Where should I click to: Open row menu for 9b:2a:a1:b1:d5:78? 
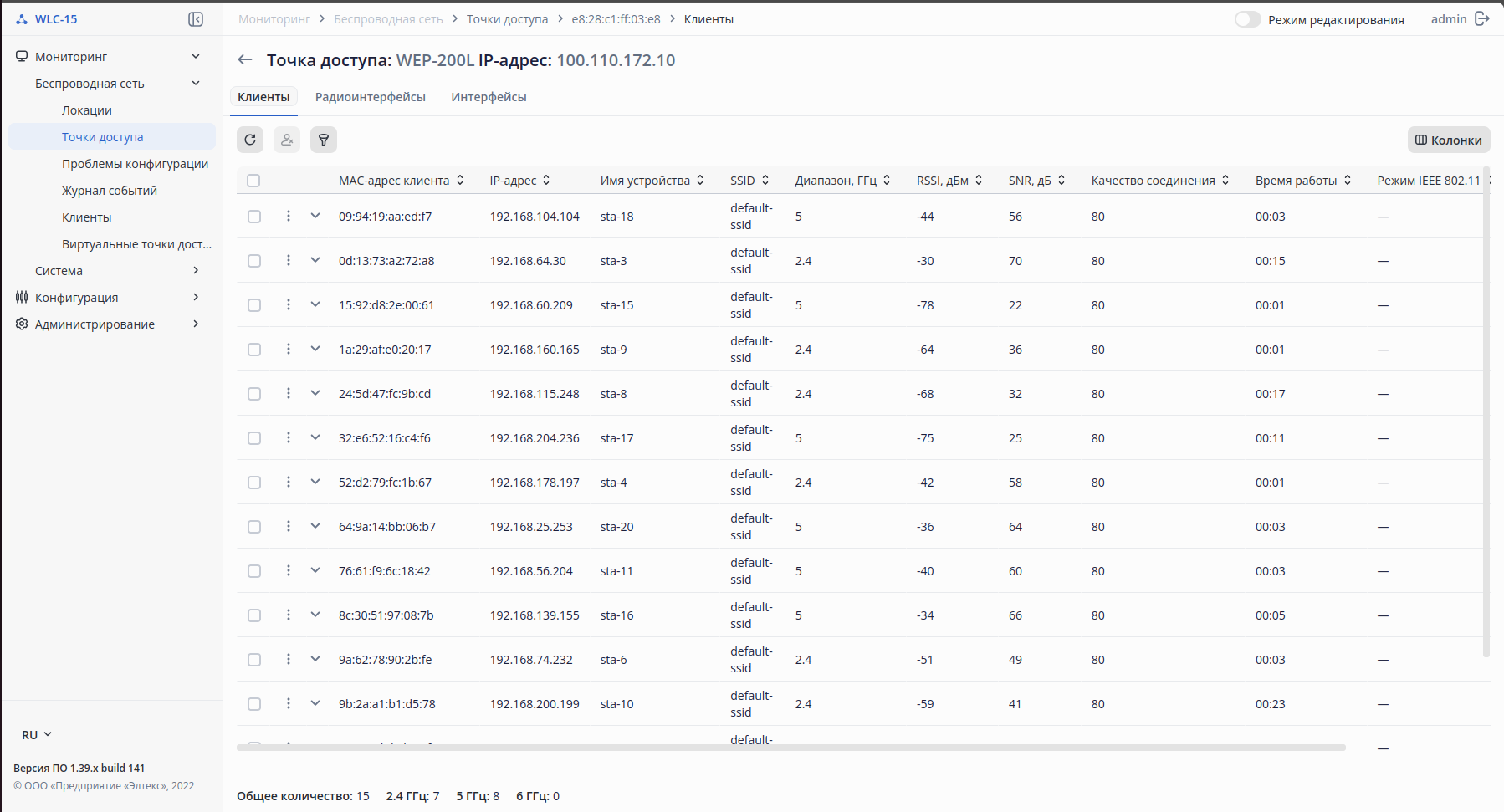289,703
